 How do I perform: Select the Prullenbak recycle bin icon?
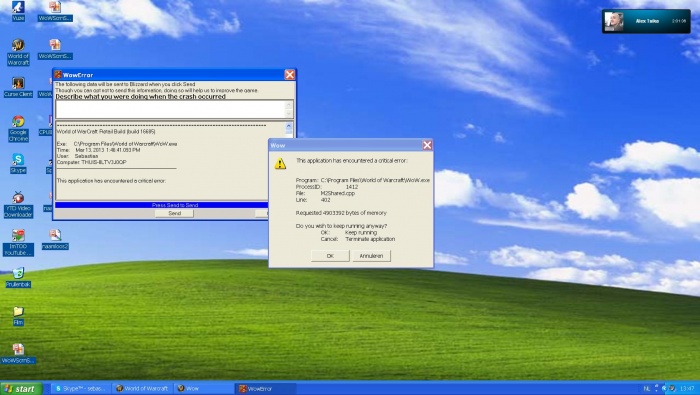[18, 277]
